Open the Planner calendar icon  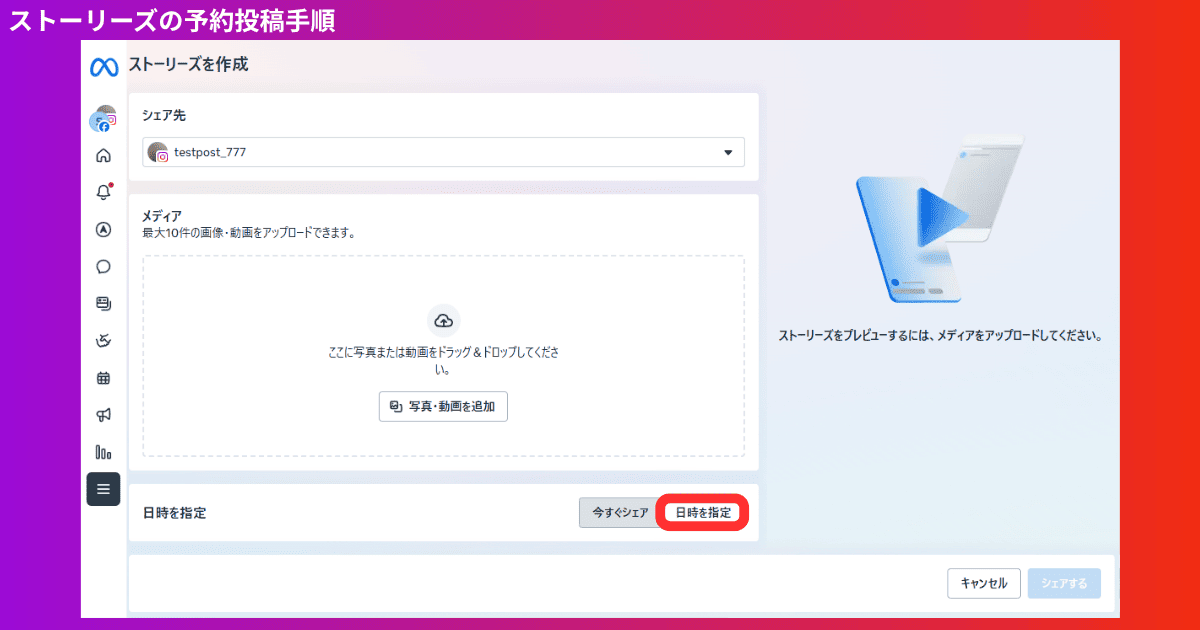coord(103,377)
